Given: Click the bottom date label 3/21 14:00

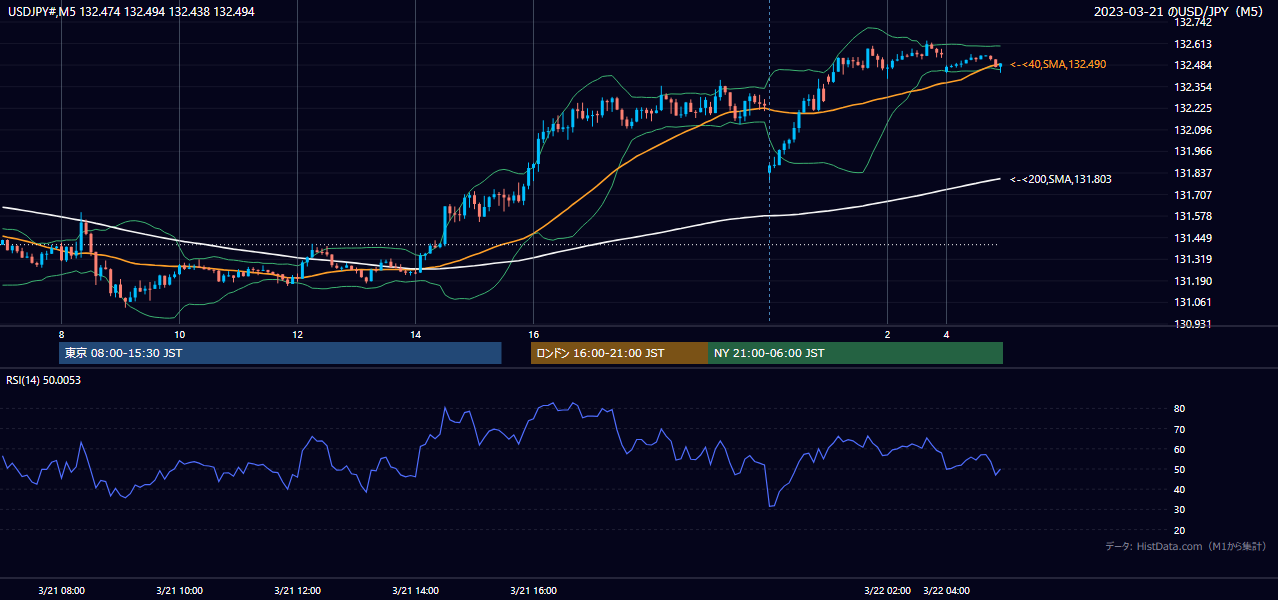Looking at the screenshot, I should pos(415,590).
